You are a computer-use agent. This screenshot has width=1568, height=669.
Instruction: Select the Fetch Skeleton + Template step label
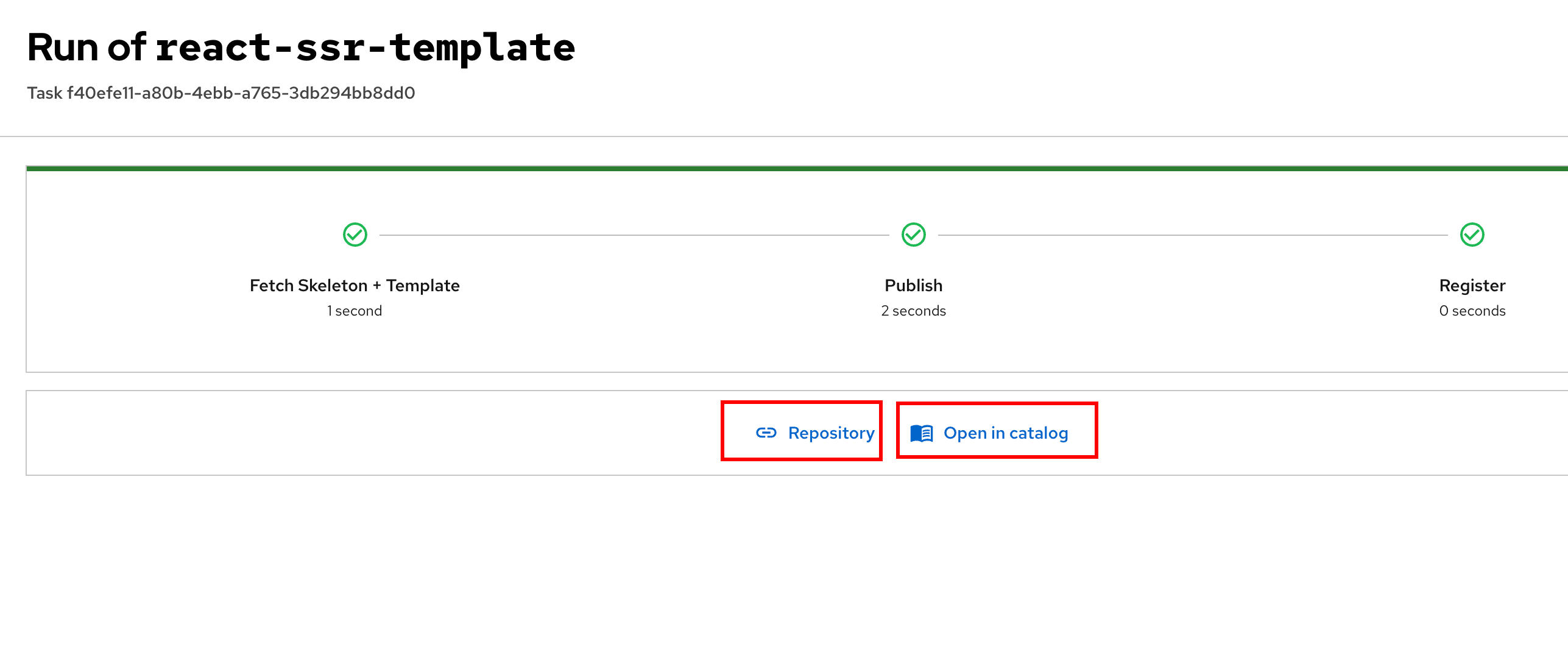coord(355,285)
